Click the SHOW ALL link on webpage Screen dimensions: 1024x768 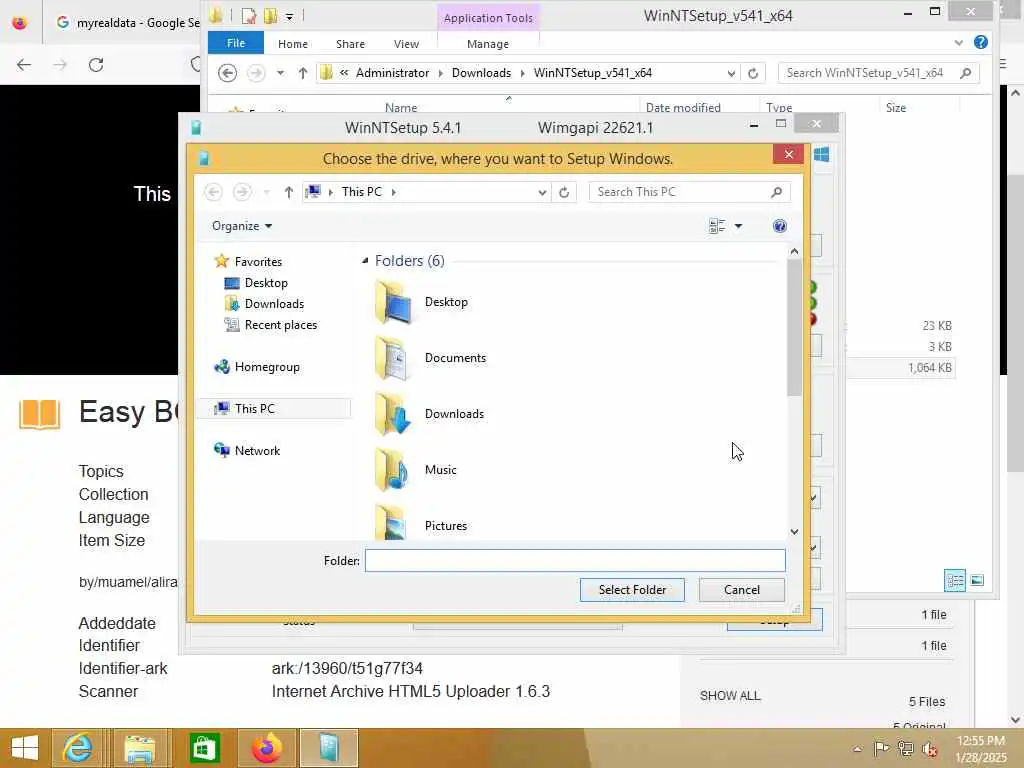tap(730, 696)
